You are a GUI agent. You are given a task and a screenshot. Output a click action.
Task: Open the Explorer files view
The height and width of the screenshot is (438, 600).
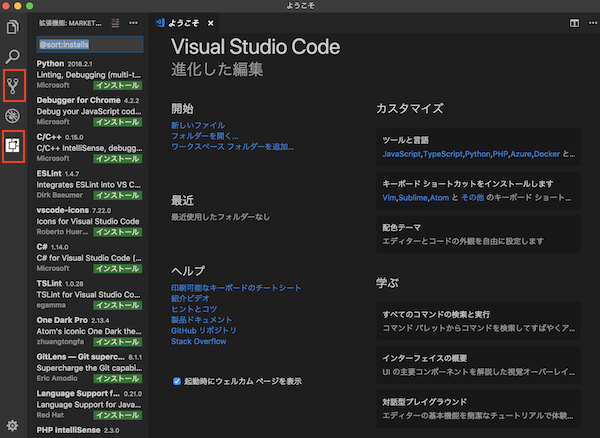point(13,27)
